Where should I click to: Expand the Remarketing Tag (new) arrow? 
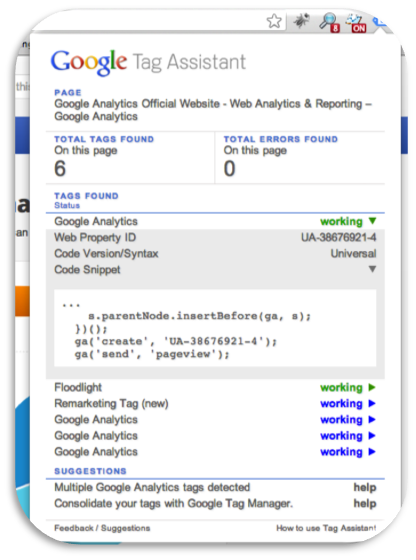pyautogui.click(x=372, y=404)
